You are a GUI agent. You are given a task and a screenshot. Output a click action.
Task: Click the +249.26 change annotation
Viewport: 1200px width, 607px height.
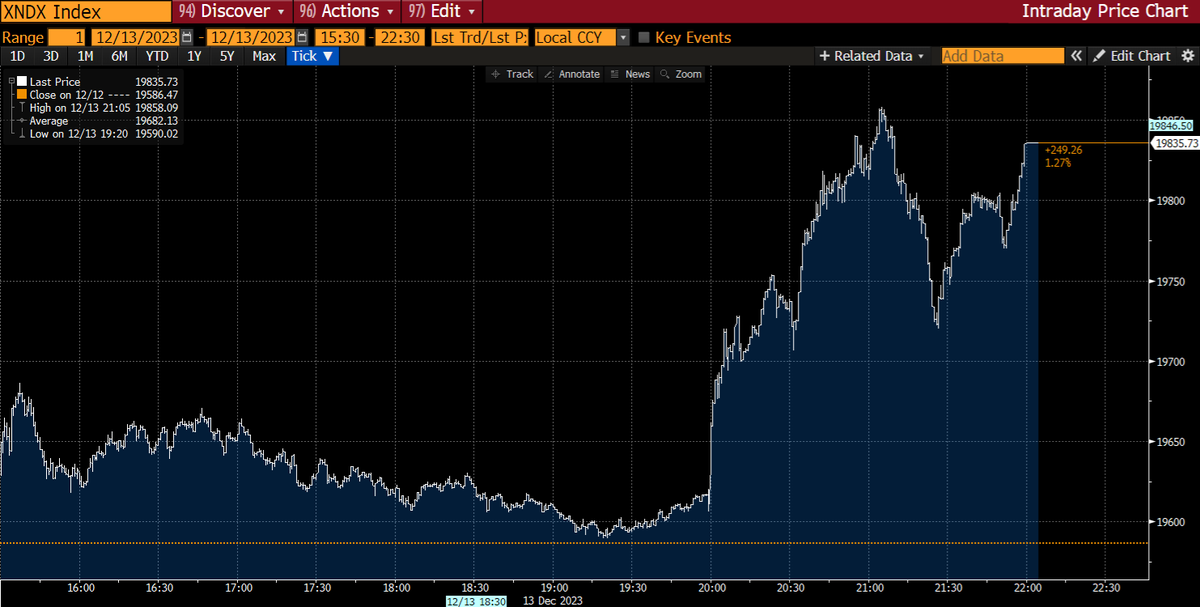[1062, 149]
